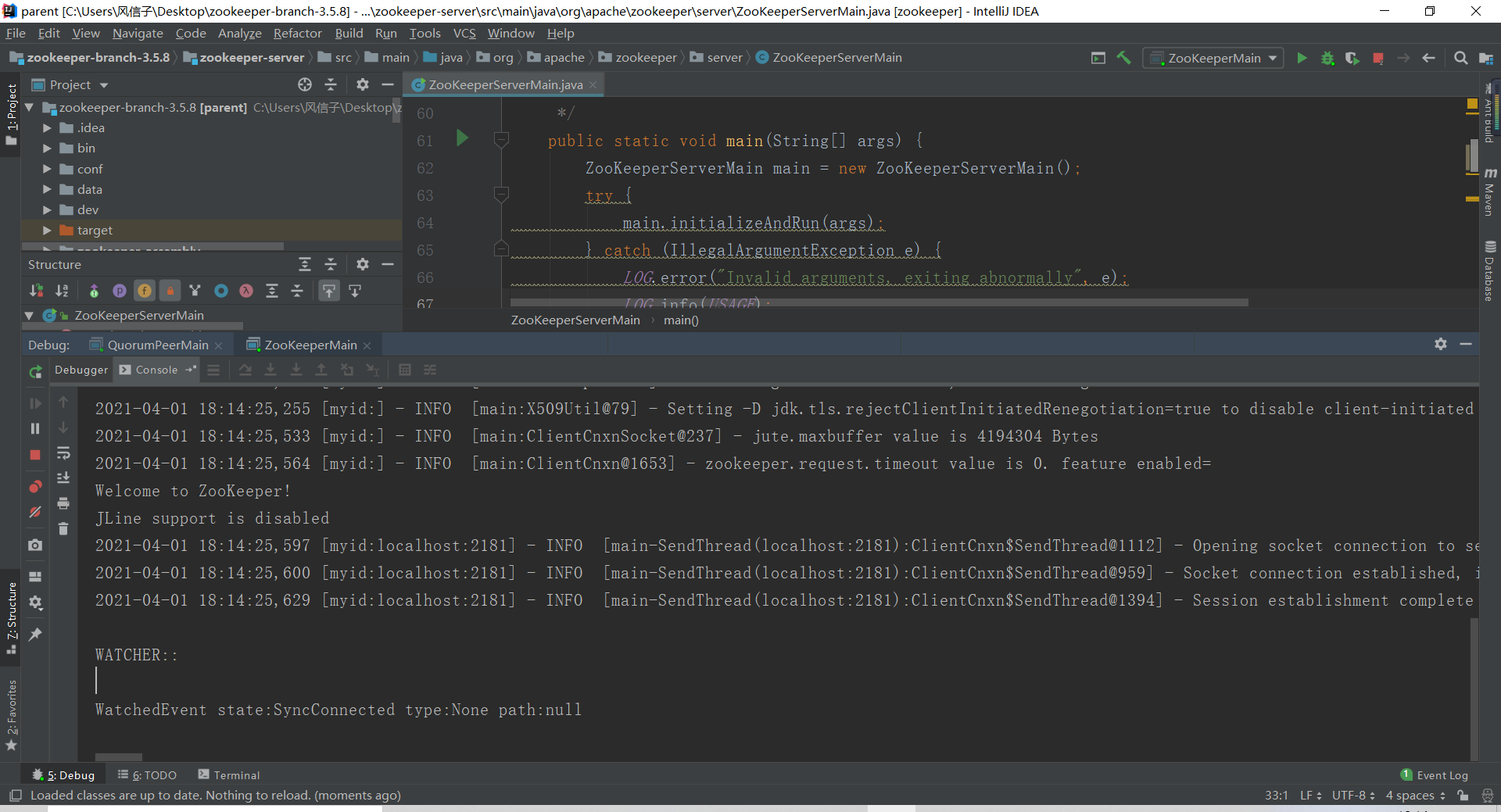Click the green Debug bug icon

tap(1327, 58)
